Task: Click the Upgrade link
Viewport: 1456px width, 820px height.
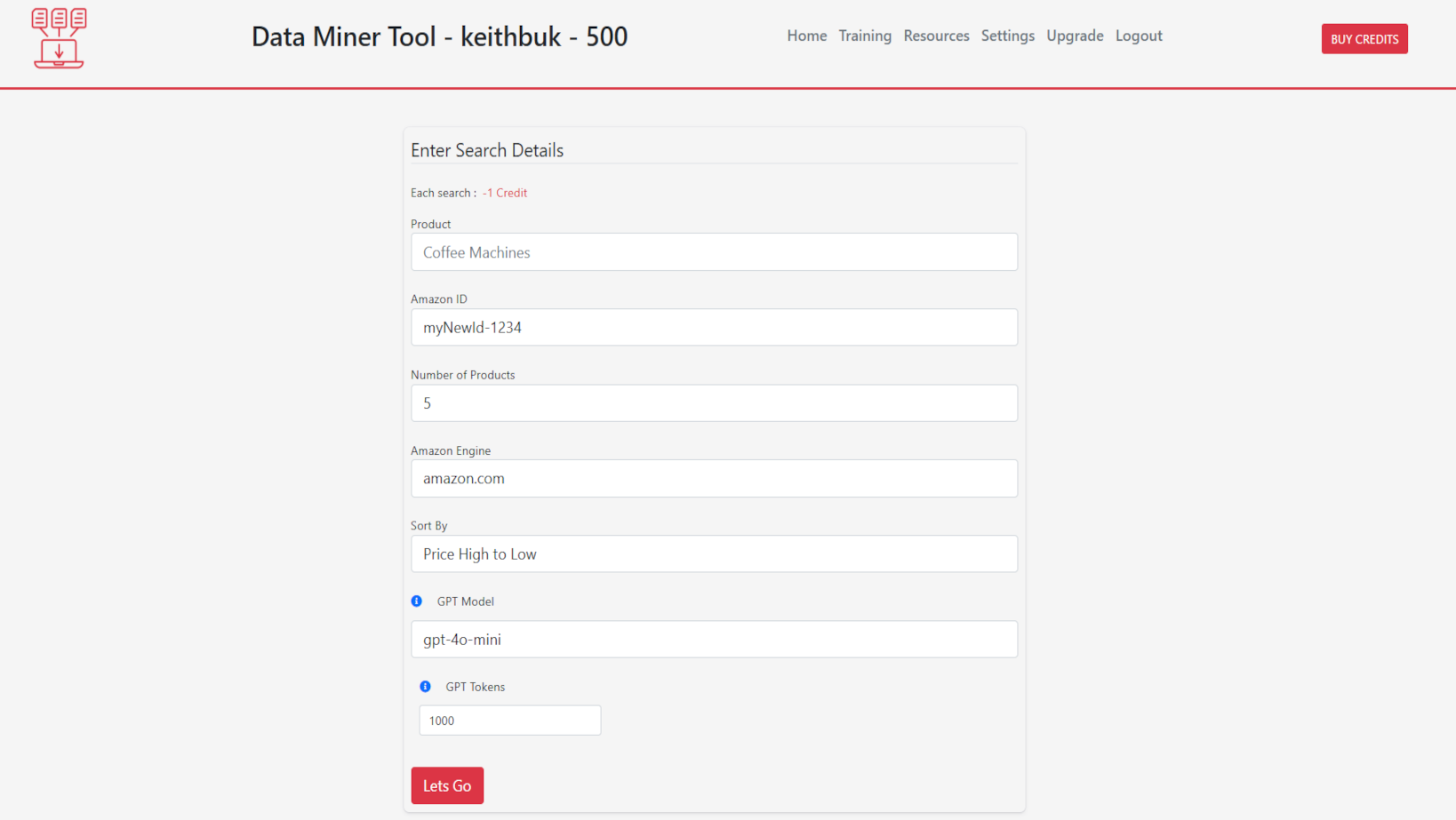Action: point(1075,36)
